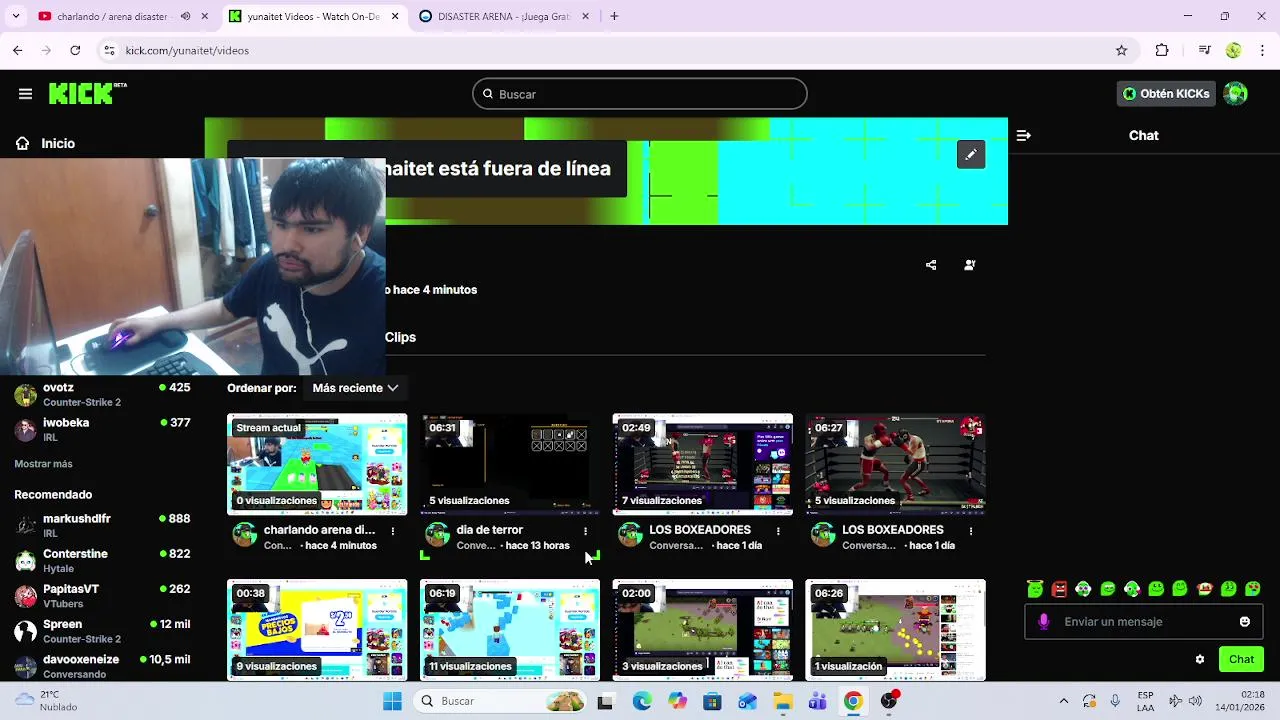
Task: Collapse the chat panel with arrow icon
Action: (1023, 135)
